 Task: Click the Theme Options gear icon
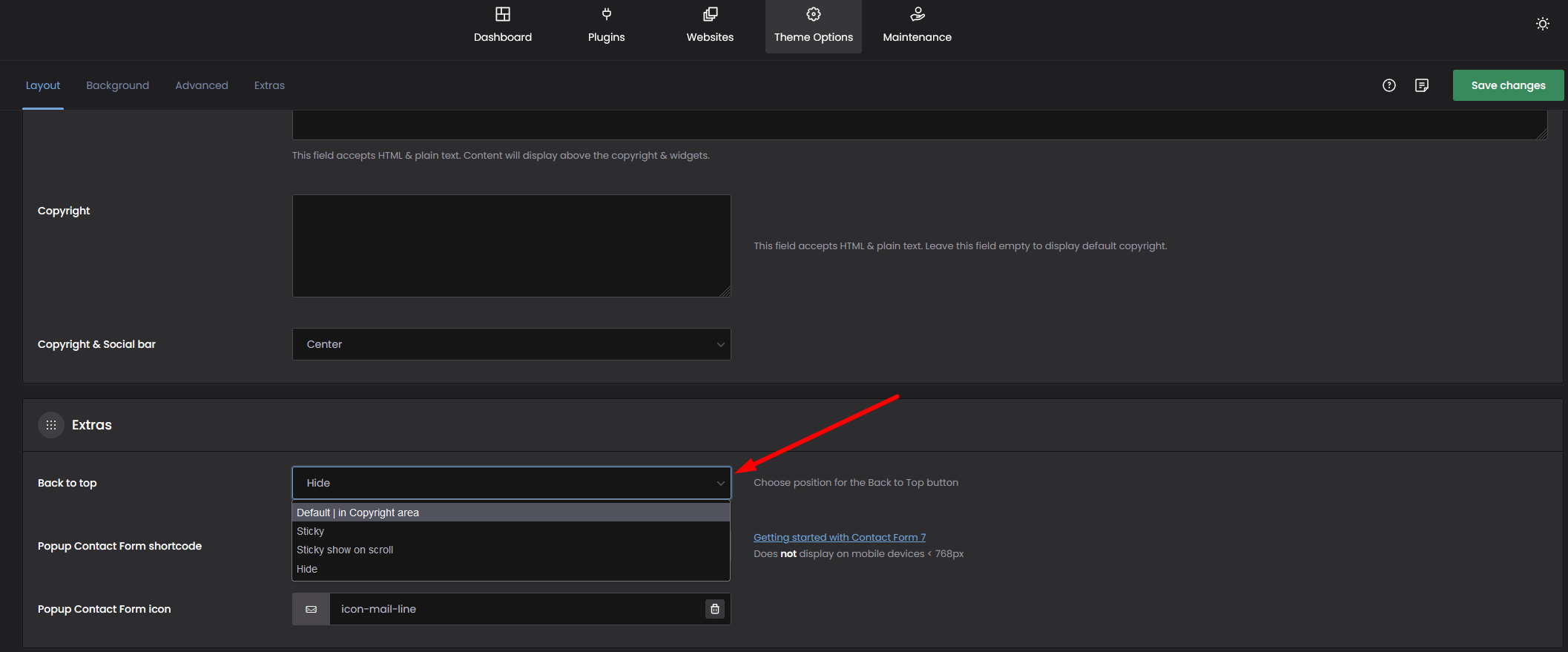tap(814, 14)
